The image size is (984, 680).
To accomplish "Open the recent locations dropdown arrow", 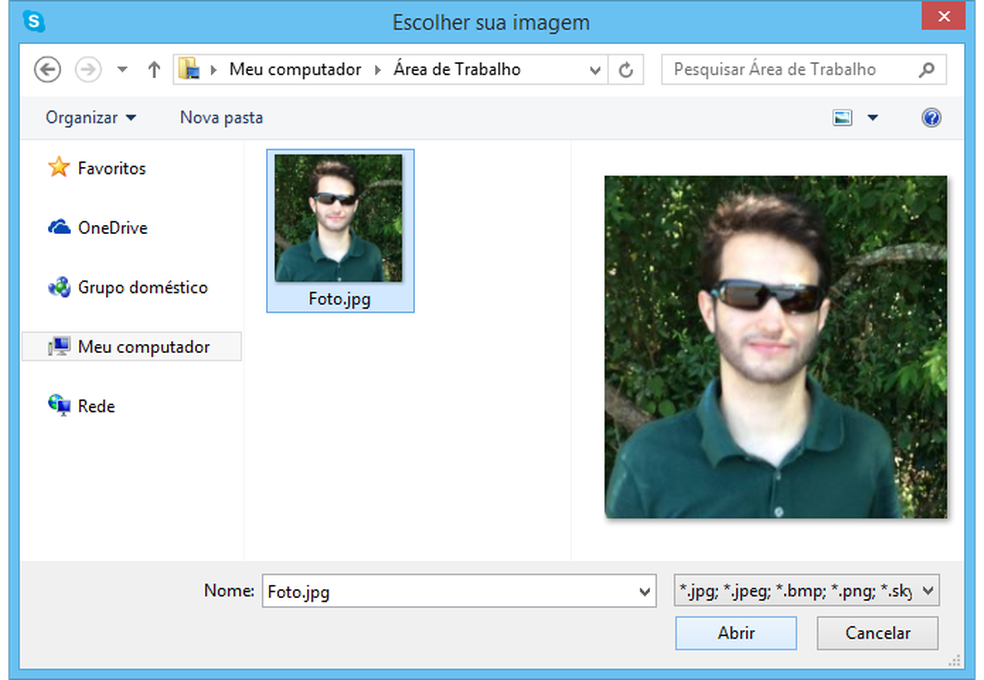I will pyautogui.click(x=122, y=70).
